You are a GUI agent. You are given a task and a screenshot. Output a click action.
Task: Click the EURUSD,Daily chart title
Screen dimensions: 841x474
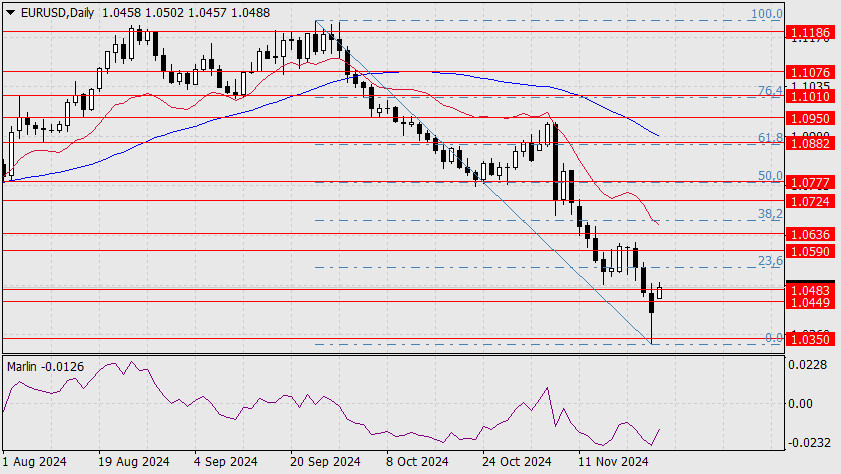click(x=57, y=12)
